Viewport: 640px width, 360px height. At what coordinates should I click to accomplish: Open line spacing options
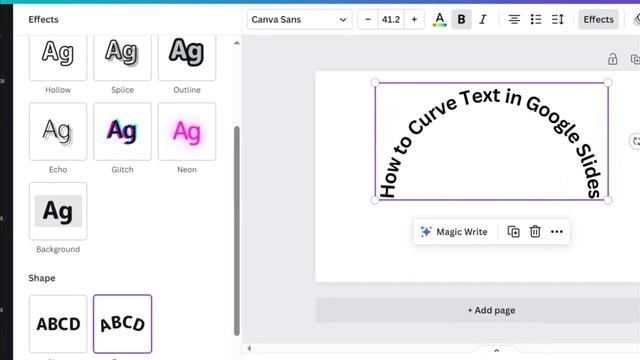point(558,20)
